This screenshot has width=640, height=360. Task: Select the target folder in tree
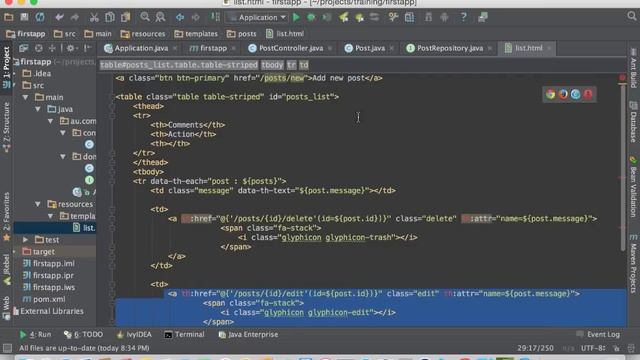click(44, 252)
